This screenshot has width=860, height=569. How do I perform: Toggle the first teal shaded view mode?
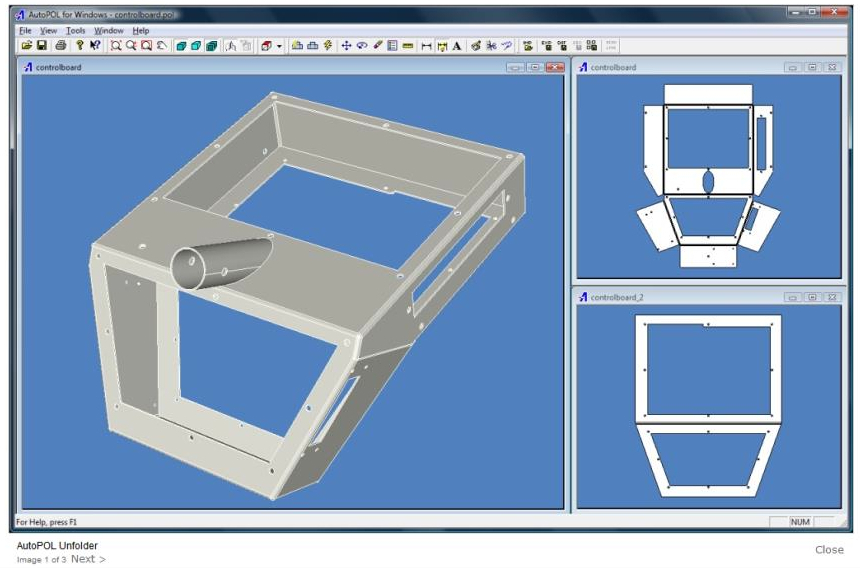coord(181,45)
